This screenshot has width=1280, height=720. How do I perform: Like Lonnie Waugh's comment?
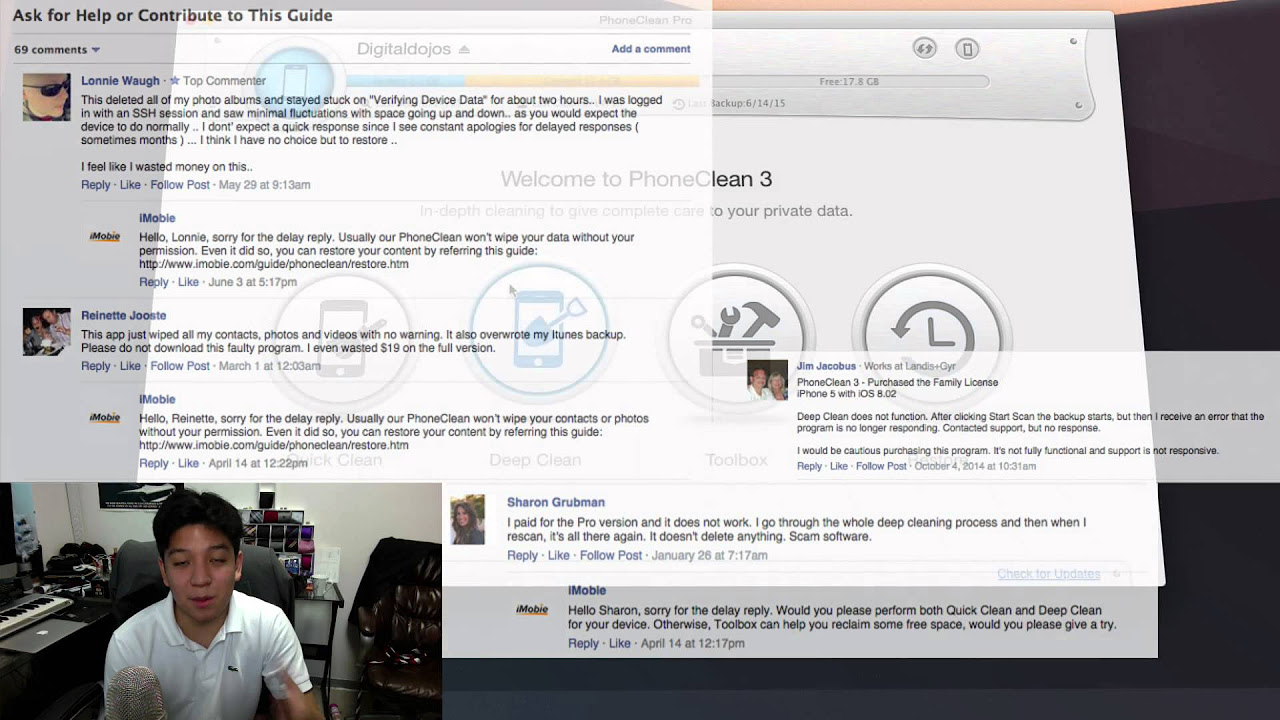pyautogui.click(x=130, y=185)
